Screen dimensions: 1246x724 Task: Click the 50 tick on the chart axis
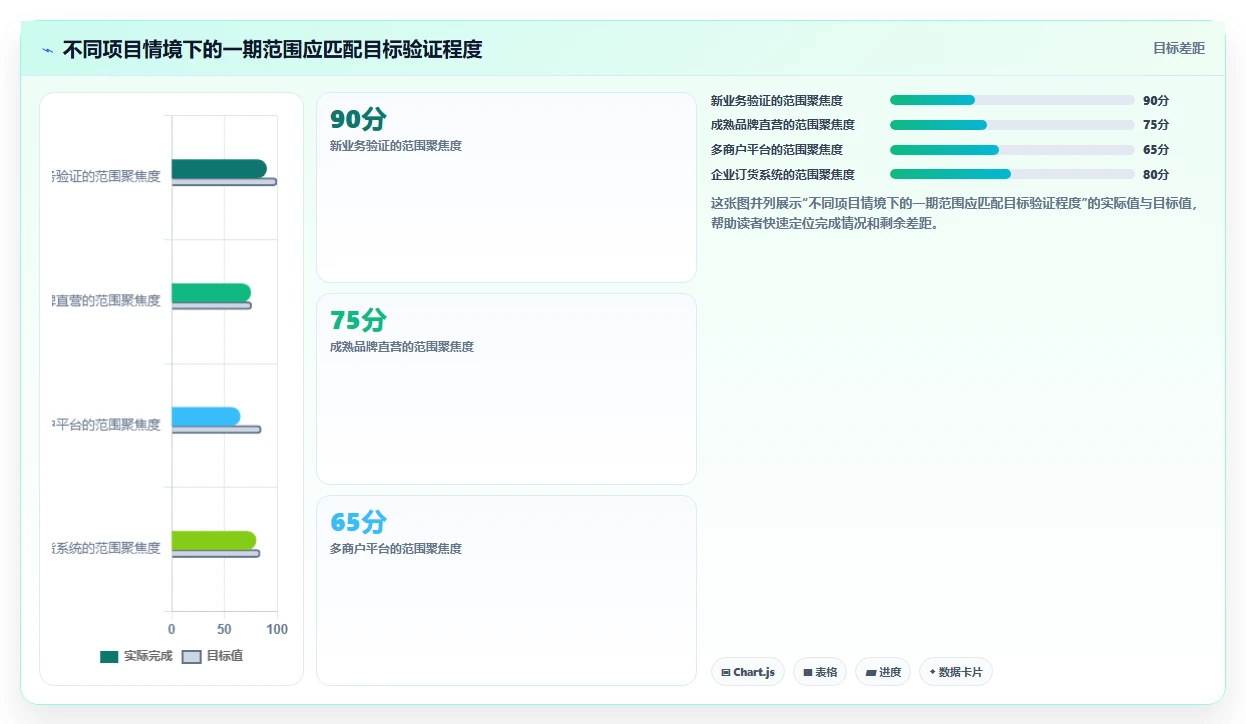[225, 630]
